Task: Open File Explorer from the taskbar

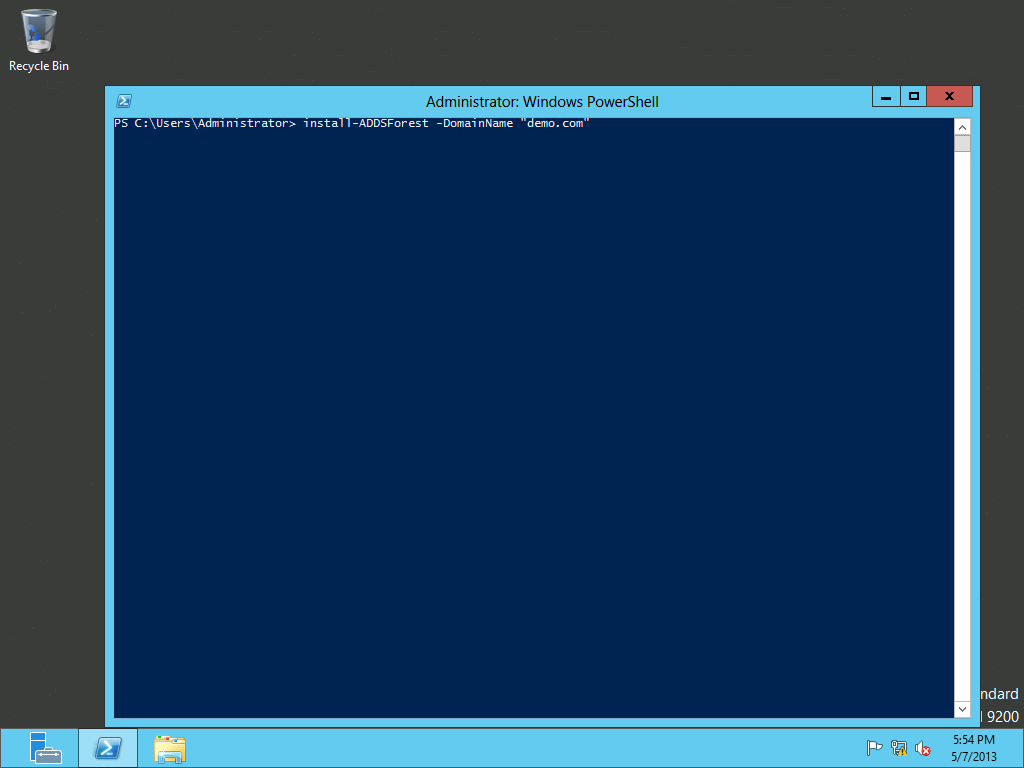Action: 170,748
